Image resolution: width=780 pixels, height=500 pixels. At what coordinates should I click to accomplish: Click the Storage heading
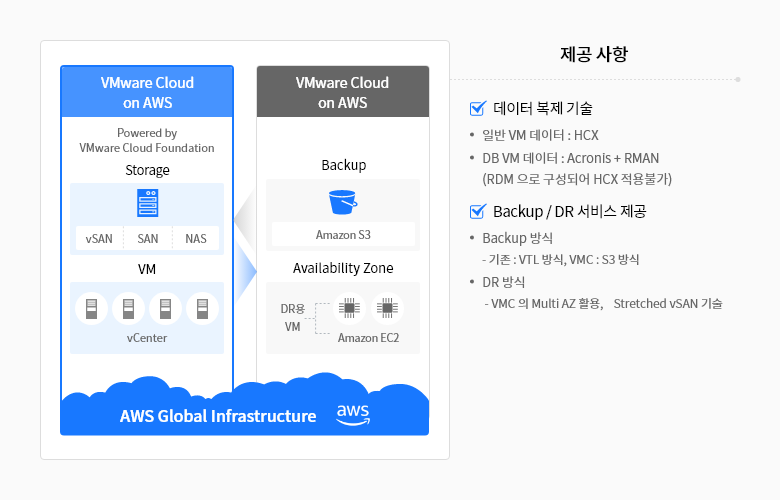click(x=147, y=170)
